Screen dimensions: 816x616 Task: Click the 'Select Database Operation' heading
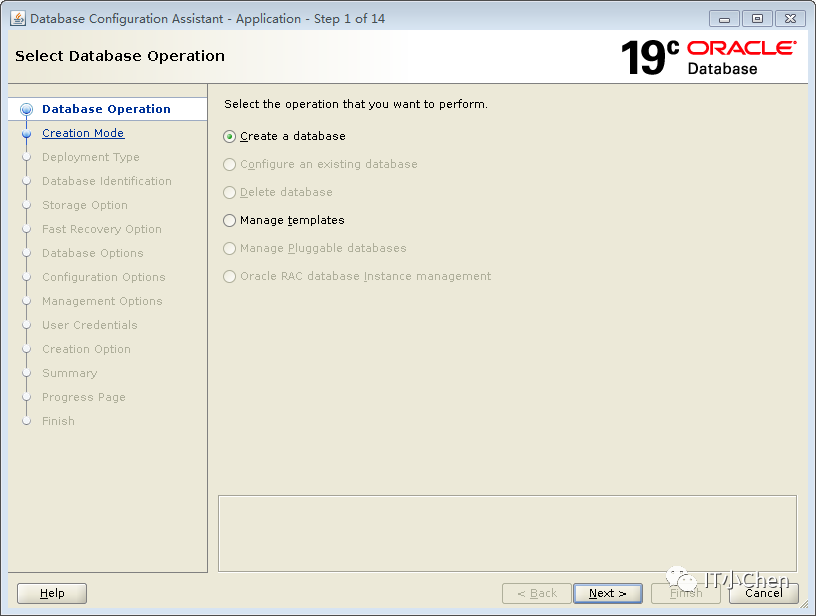click(120, 56)
